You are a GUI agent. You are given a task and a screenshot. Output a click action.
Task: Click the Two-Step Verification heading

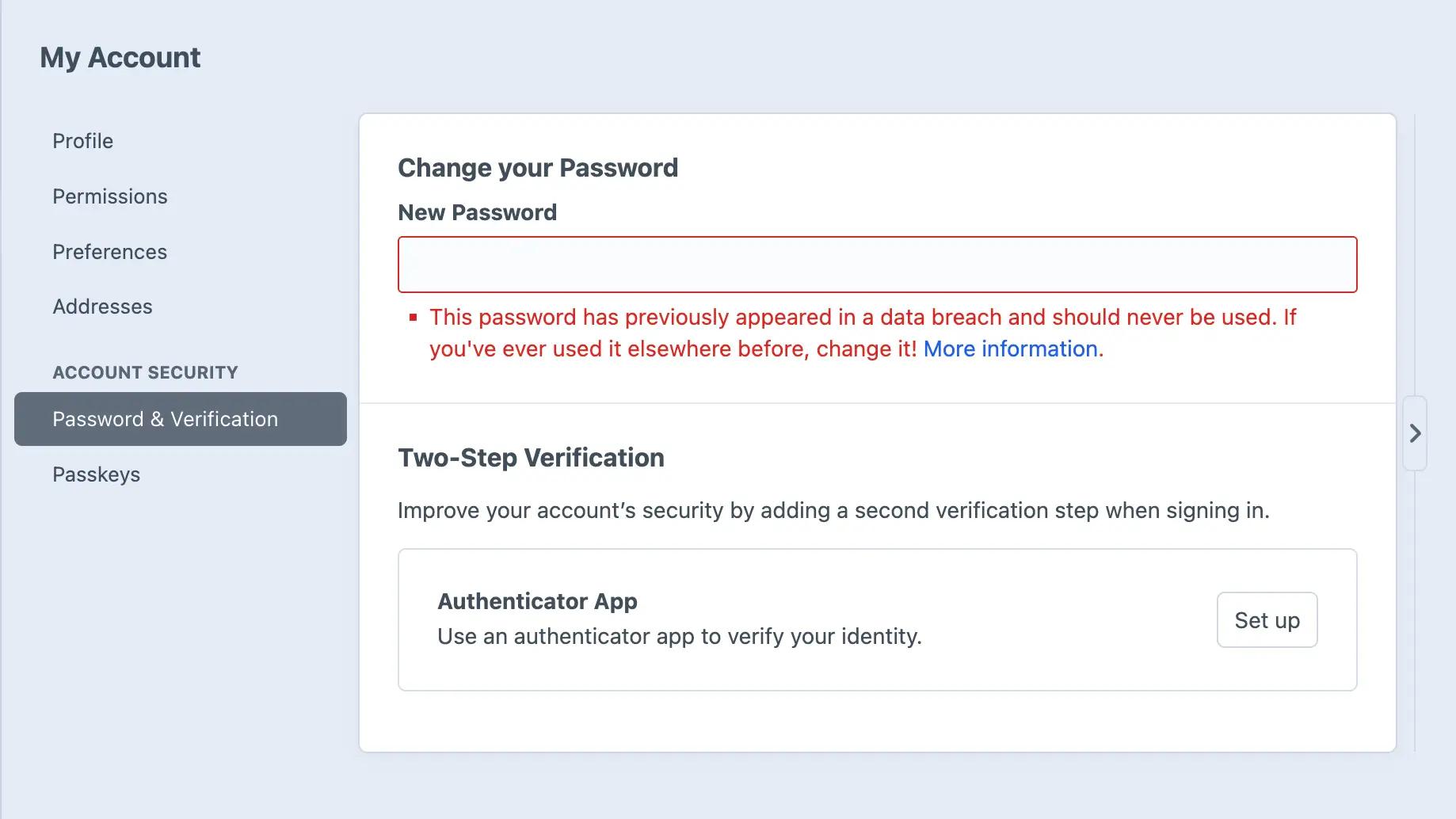[531, 457]
